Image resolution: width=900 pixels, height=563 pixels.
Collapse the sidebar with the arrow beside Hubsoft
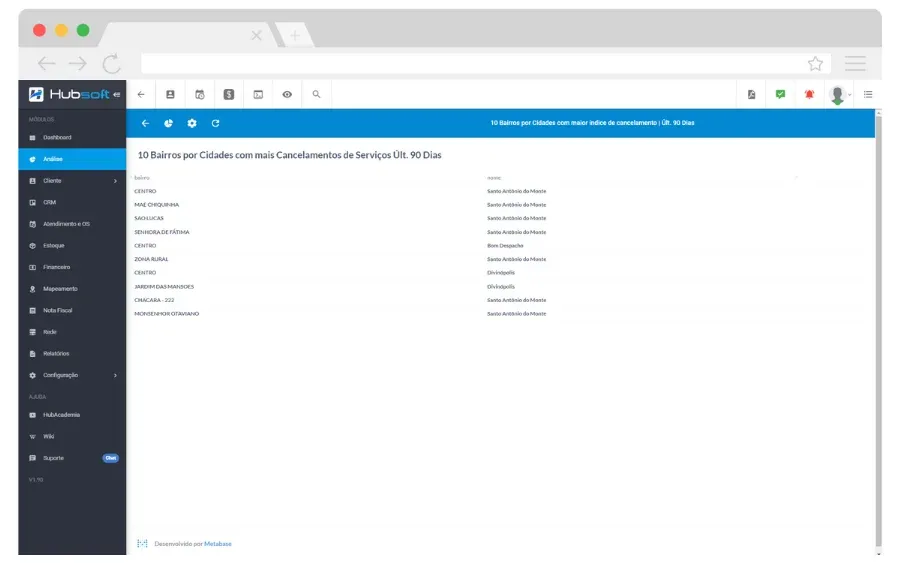(117, 95)
